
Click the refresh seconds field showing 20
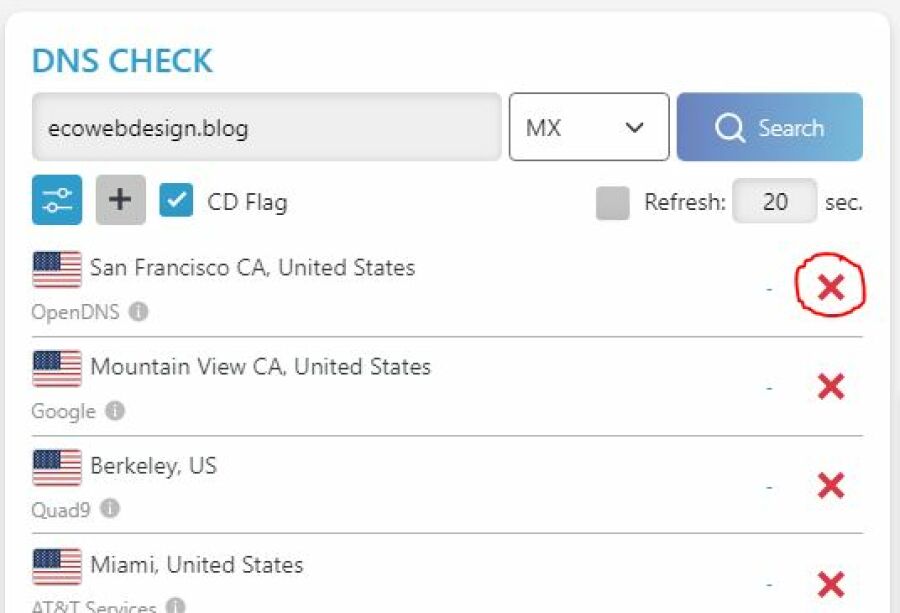[x=774, y=201]
